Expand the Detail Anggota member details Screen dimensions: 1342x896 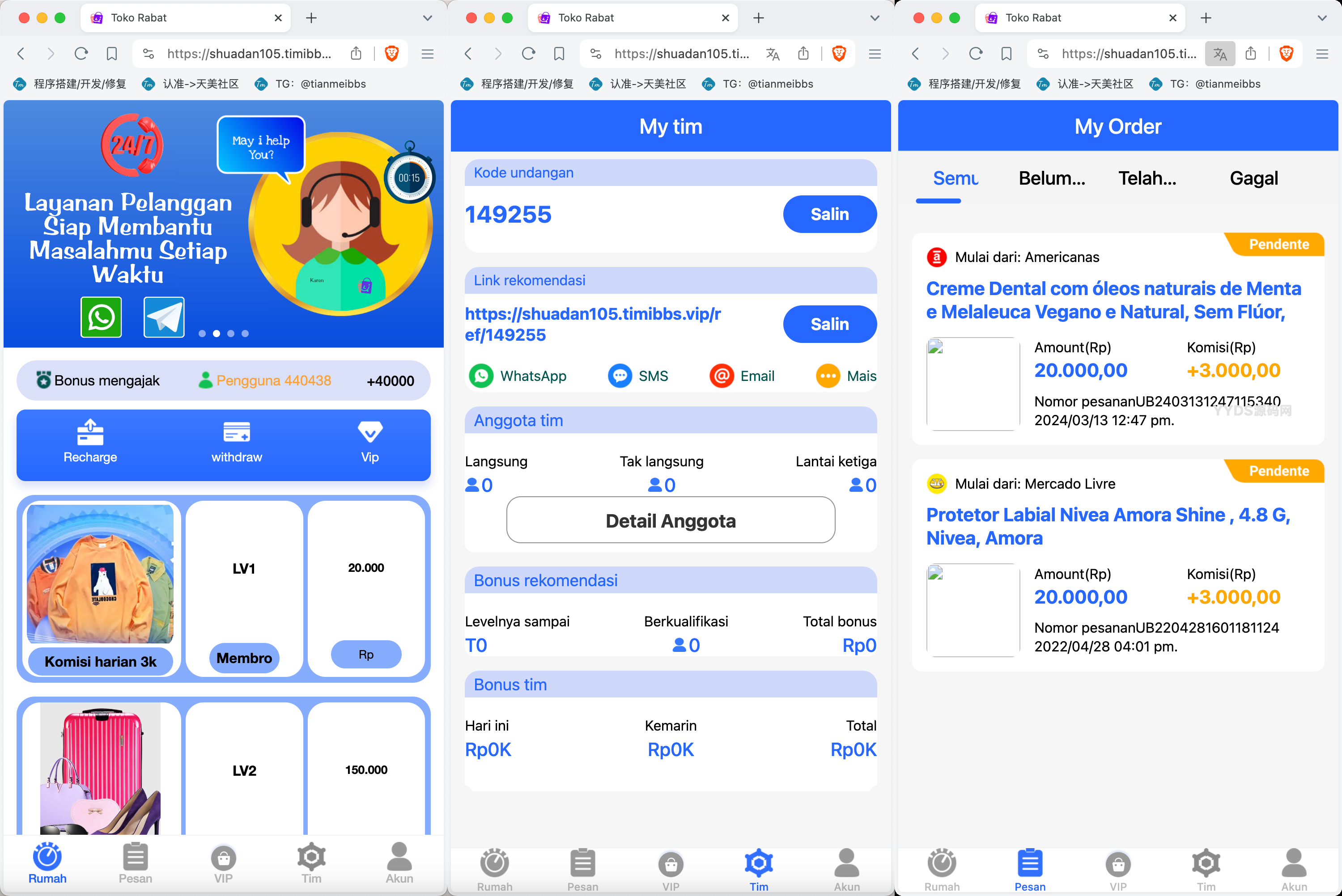point(670,521)
